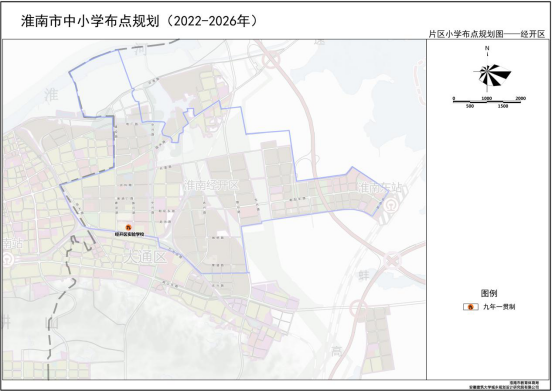Click the 蚌 label near the railway
553x391 pixels.
pos(364,275)
